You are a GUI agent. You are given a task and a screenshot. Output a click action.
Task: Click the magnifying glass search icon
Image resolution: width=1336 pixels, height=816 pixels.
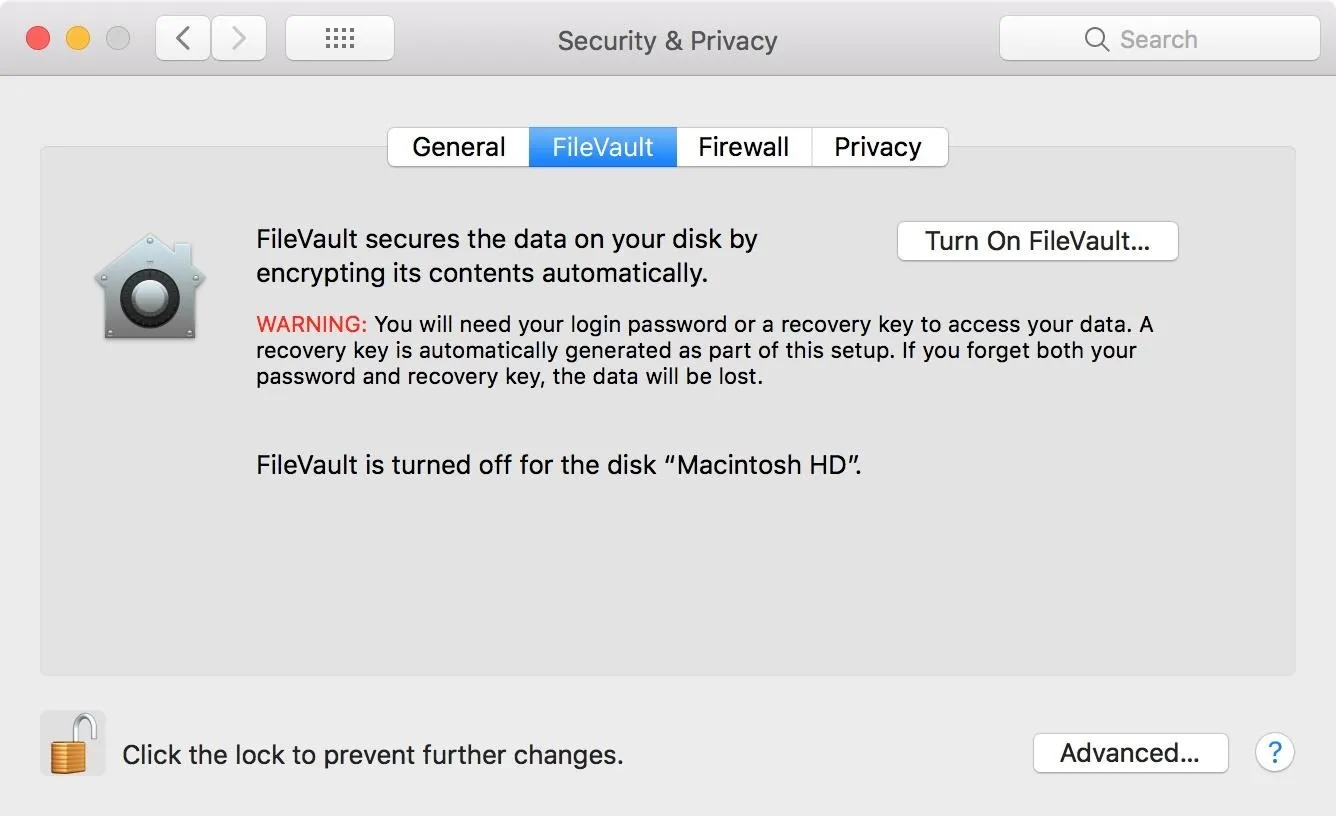1096,39
